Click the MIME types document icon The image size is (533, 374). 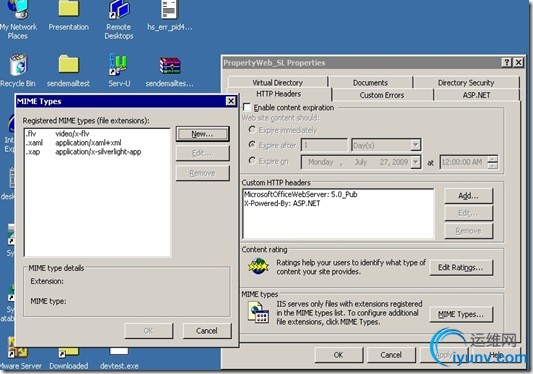[259, 313]
